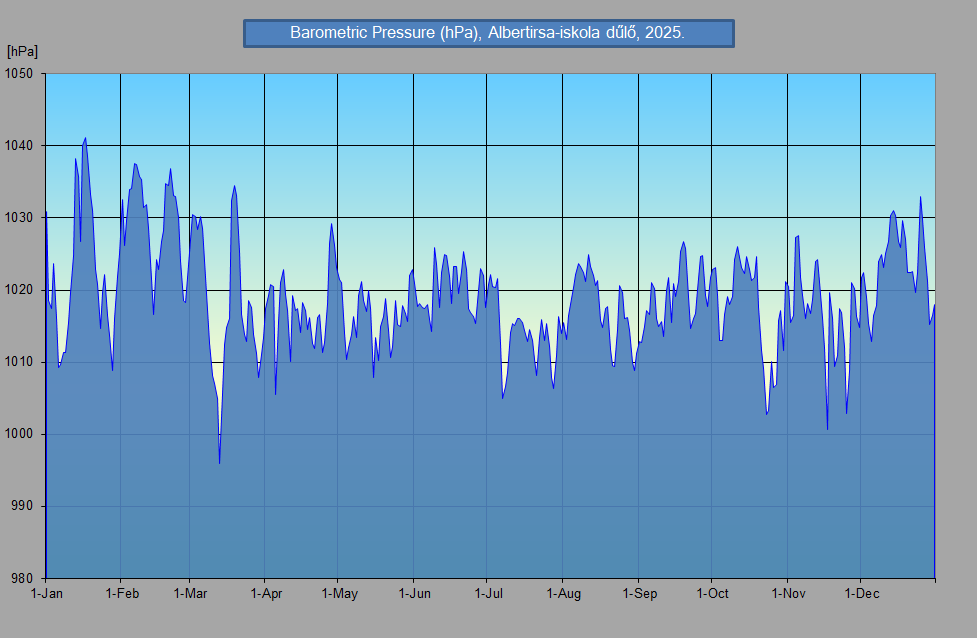977x638 pixels.
Task: Select the 980 pressure axis label
Action: pos(22,578)
